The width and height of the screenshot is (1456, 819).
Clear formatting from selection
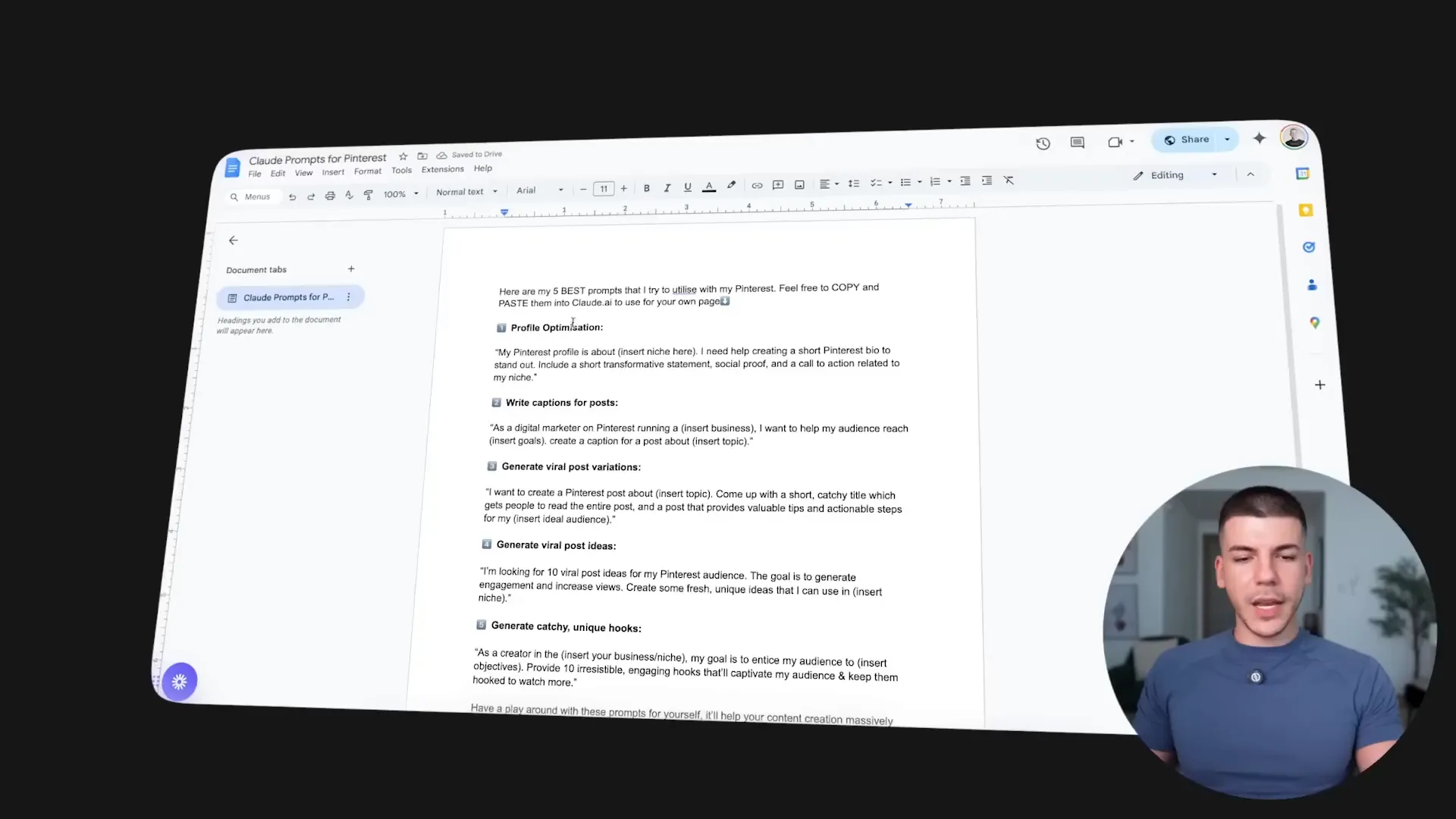pos(1009,180)
